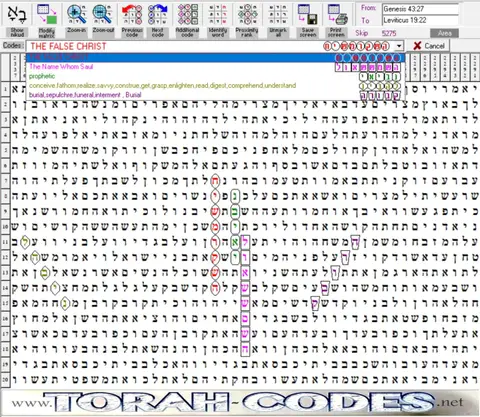Click the Area button
Viewport: 480px width, 417px height.
click(444, 33)
